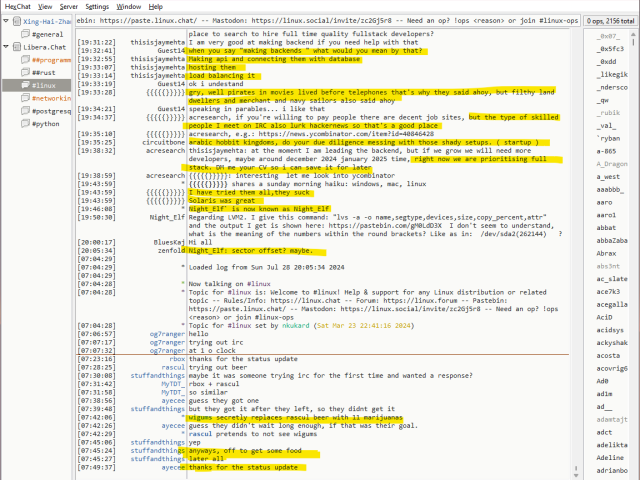Click the ops and total count button
Viewport: 640px width, 480px height.
(x=608, y=20)
